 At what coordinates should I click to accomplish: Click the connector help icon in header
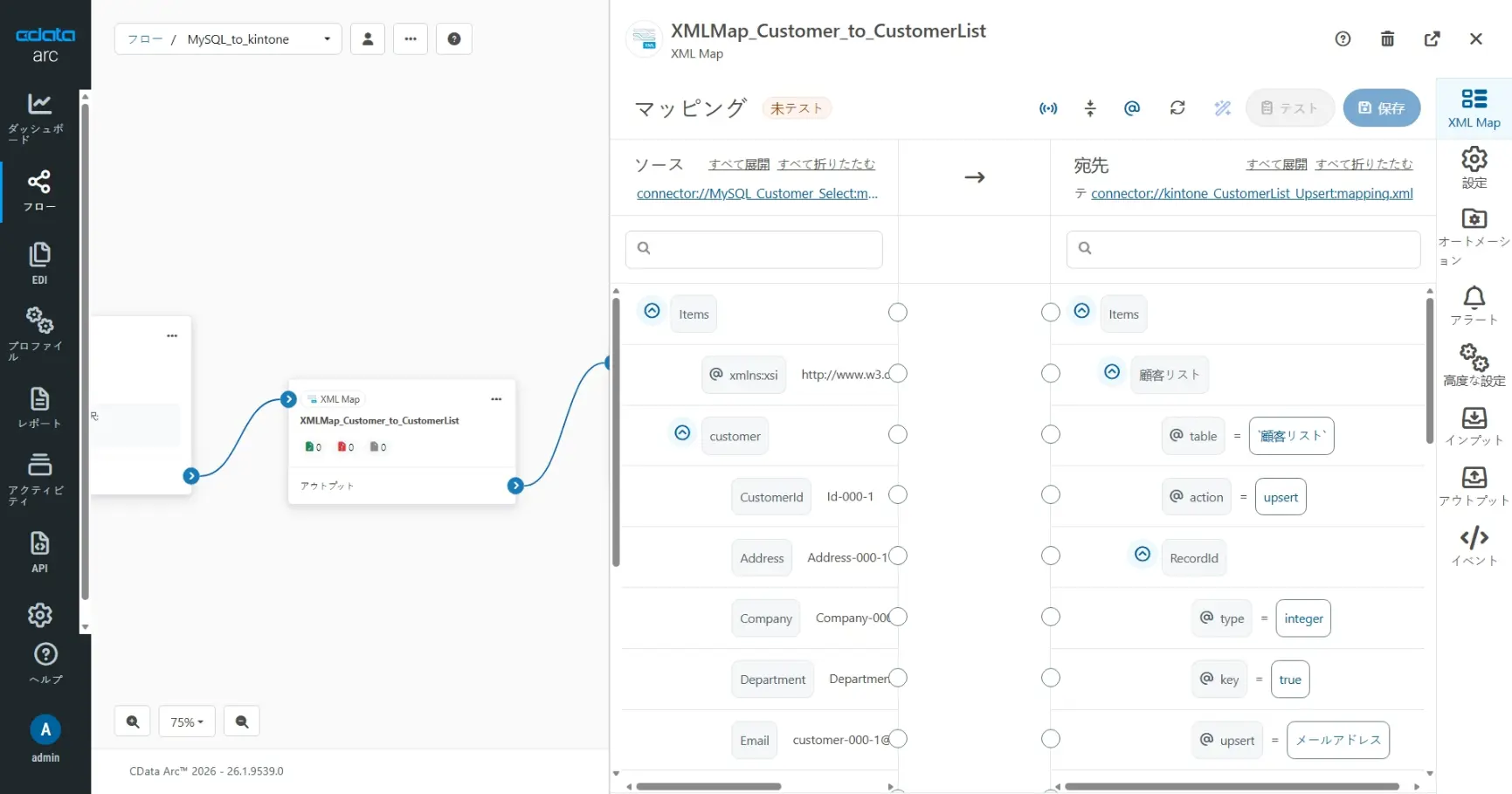pyautogui.click(x=1343, y=38)
